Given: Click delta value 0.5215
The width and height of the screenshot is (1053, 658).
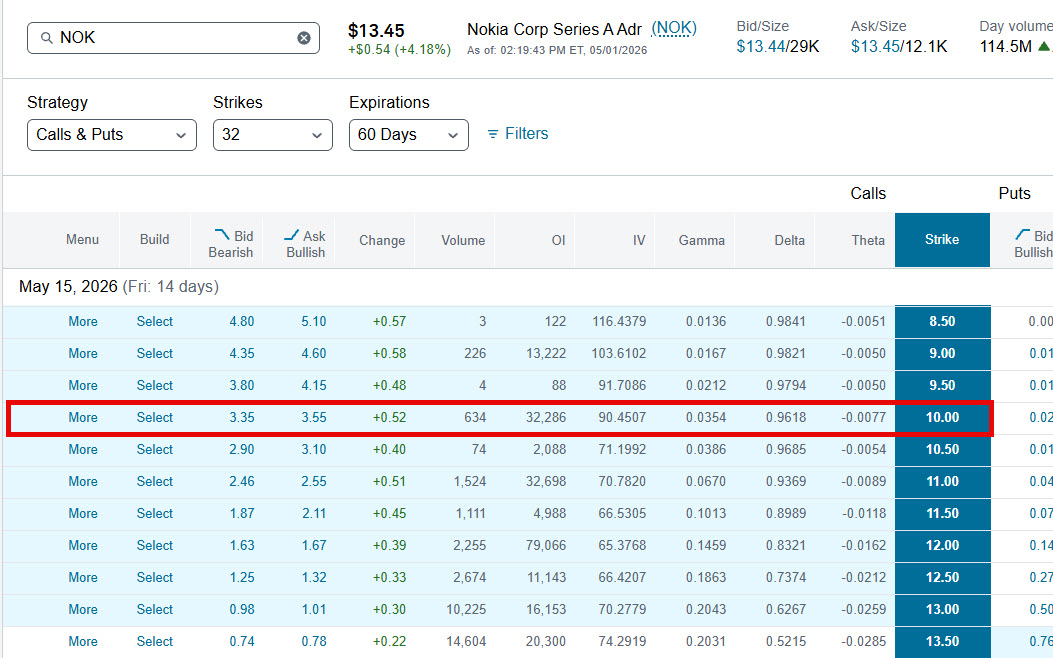Looking at the screenshot, I should tap(786, 641).
